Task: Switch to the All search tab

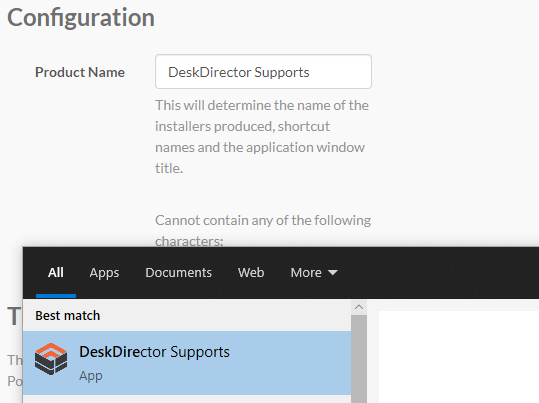Action: (x=56, y=273)
